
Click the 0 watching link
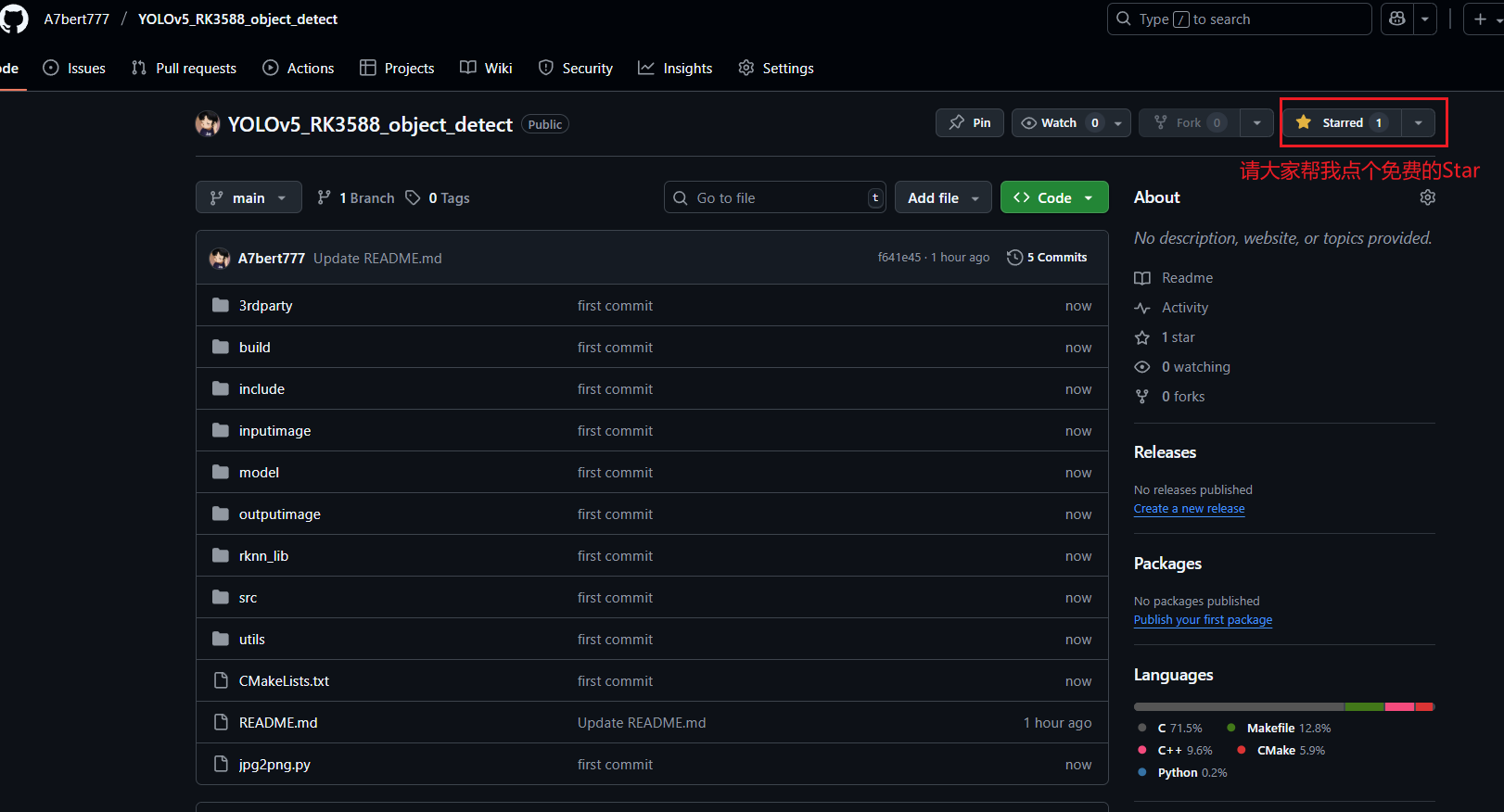[1183, 367]
